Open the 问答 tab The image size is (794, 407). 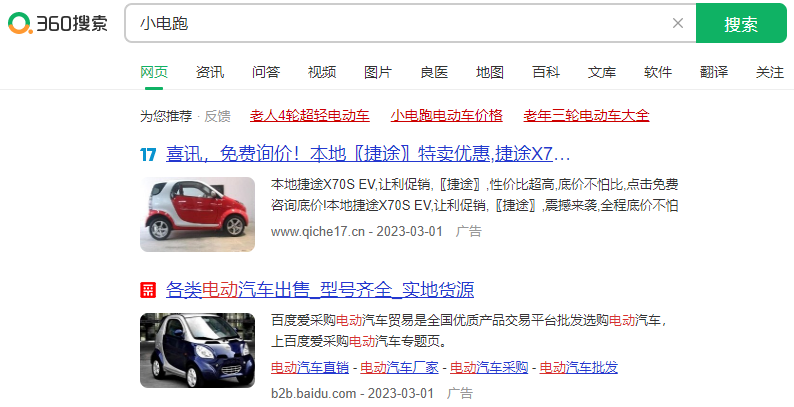point(266,72)
